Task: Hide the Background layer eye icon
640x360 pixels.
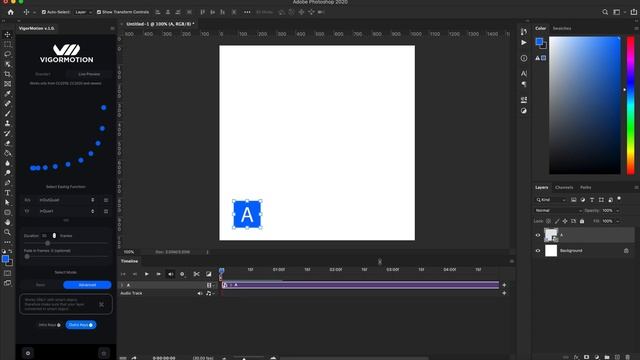Action: click(x=538, y=251)
